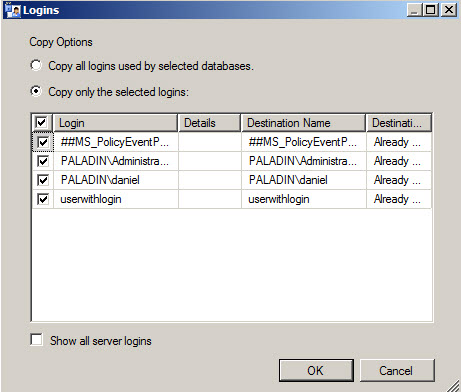This screenshot has width=461, height=392.
Task: Enable 'Show all server logins' checkbox
Action: (36, 340)
